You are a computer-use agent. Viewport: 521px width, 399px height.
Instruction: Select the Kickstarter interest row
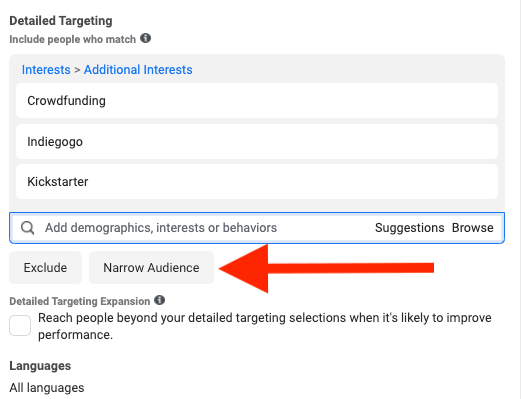tap(257, 182)
